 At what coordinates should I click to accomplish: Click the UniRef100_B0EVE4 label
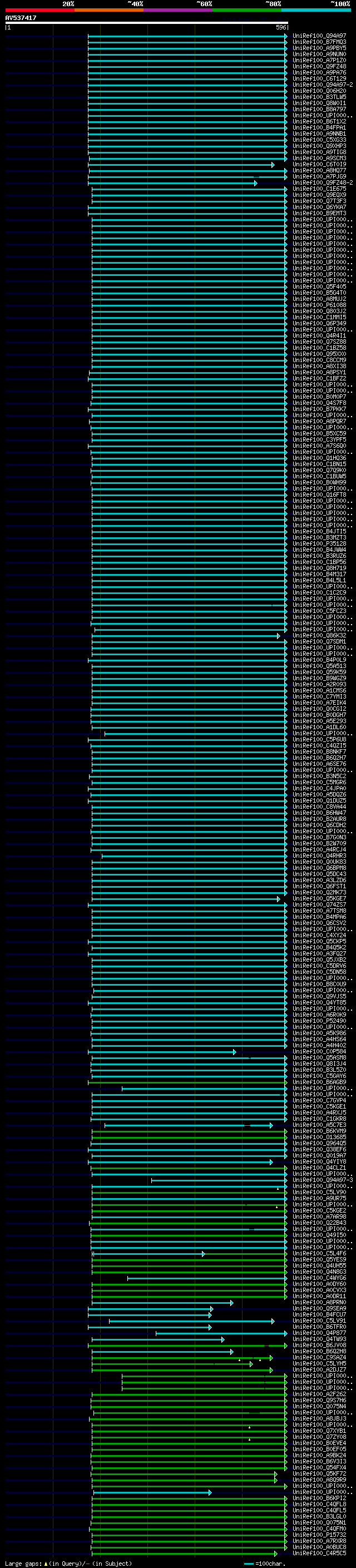click(319, 1443)
